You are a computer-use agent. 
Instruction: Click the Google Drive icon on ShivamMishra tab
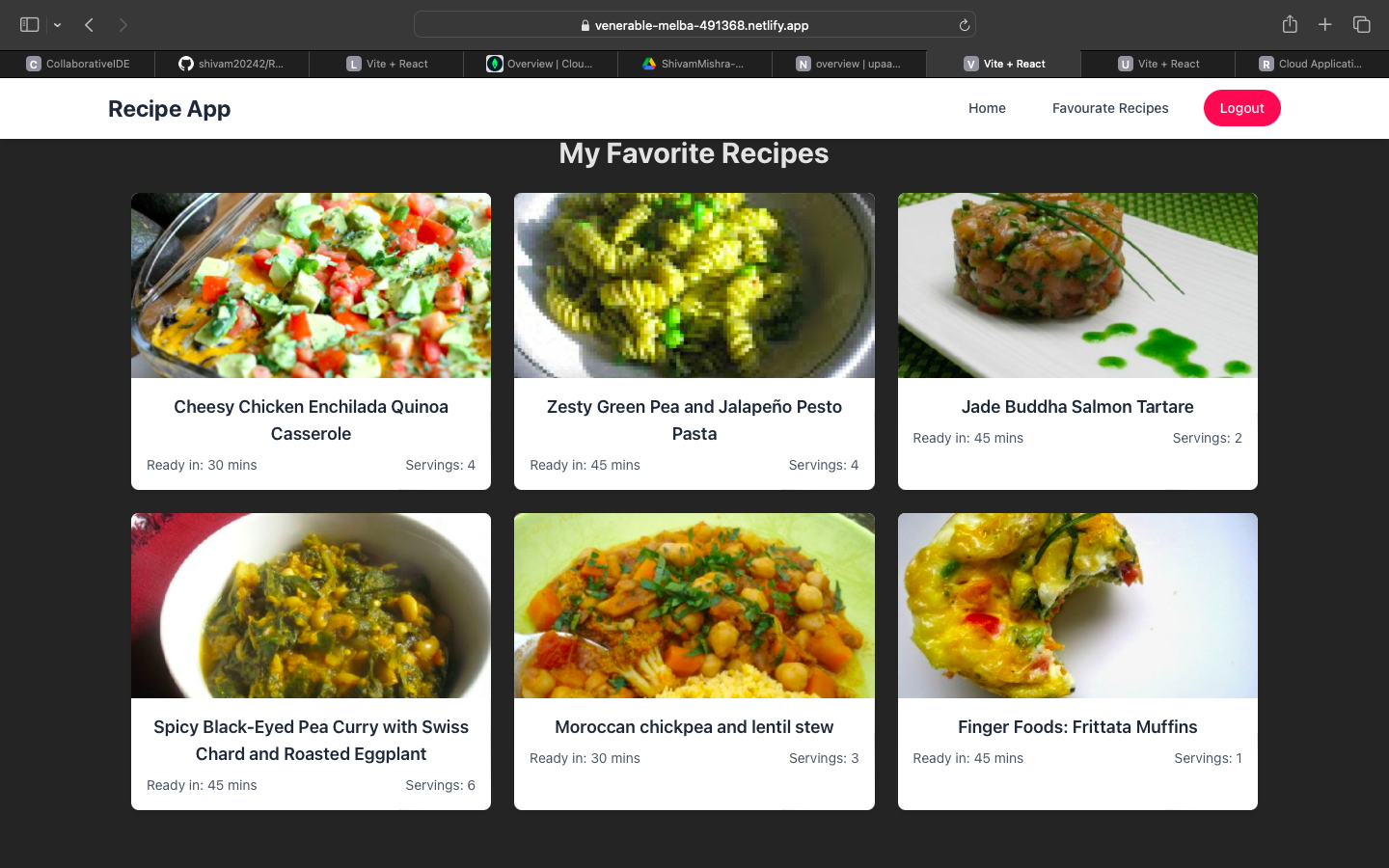(649, 64)
